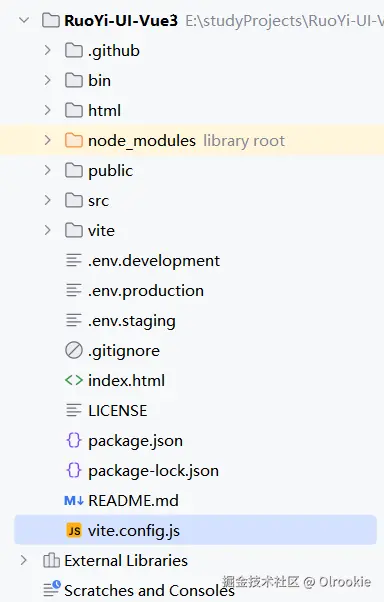Click the JSON icon beside package-lock.json
This screenshot has width=384, height=602.
(x=74, y=470)
